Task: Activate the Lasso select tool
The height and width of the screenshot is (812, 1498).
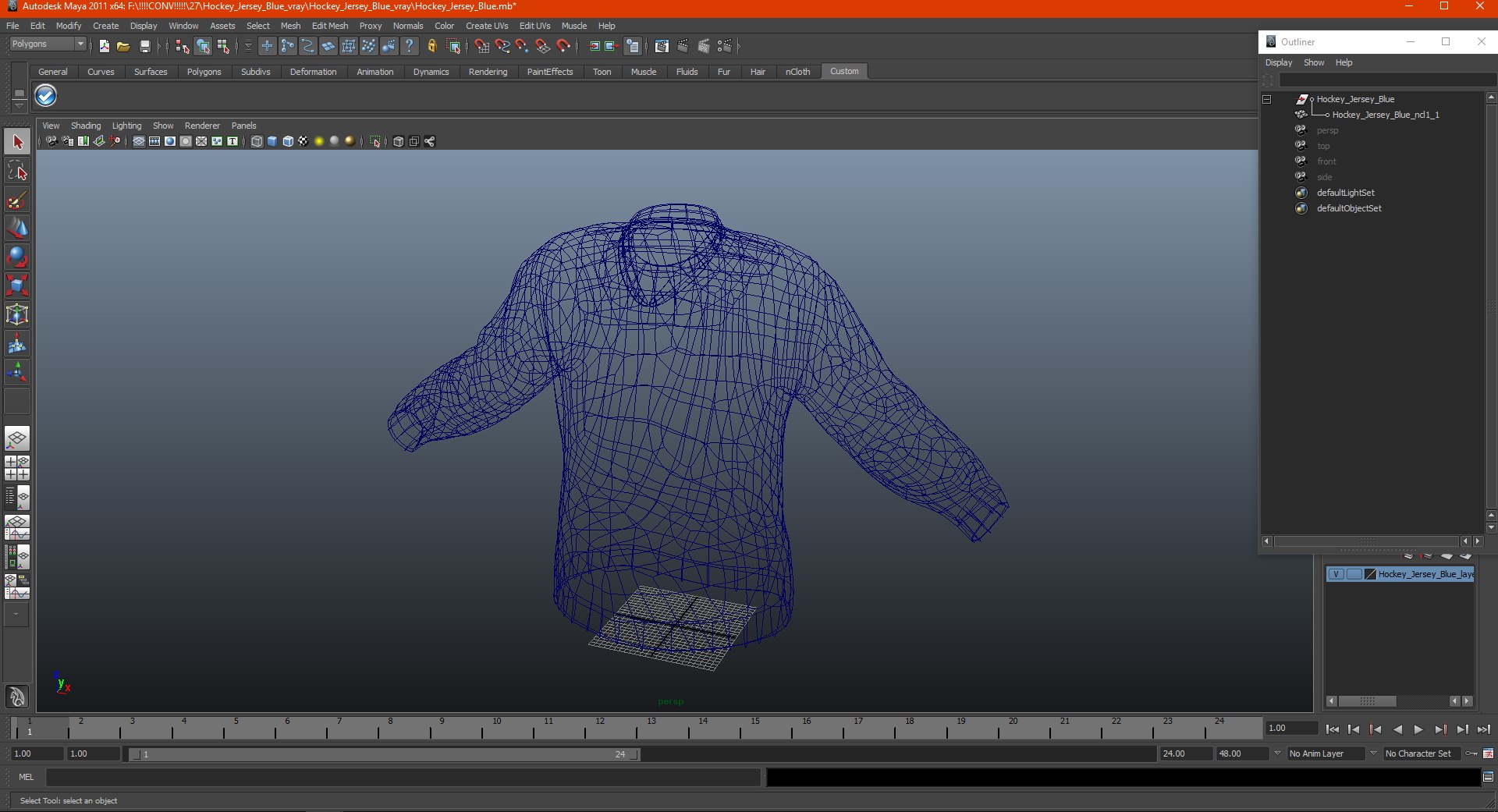Action: pos(17,171)
